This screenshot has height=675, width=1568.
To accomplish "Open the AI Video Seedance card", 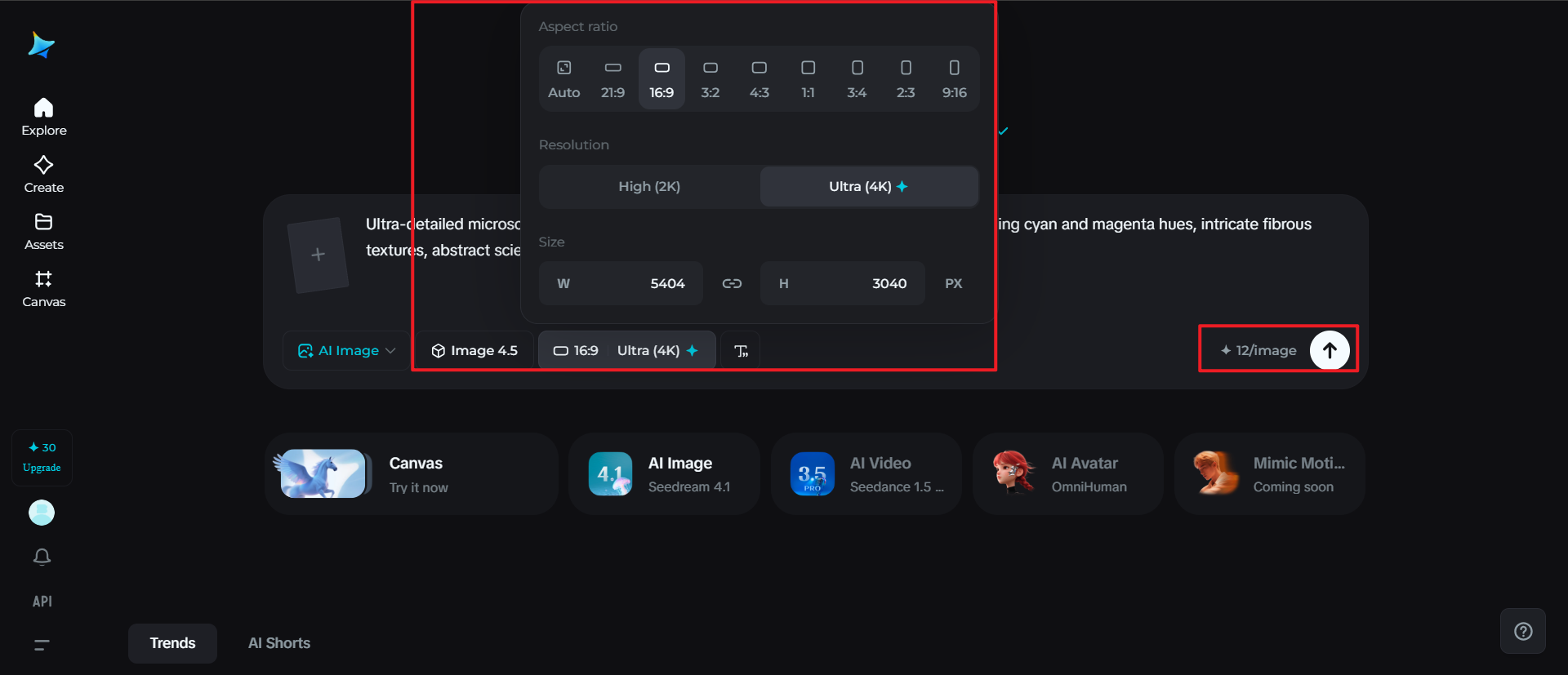I will (x=866, y=474).
